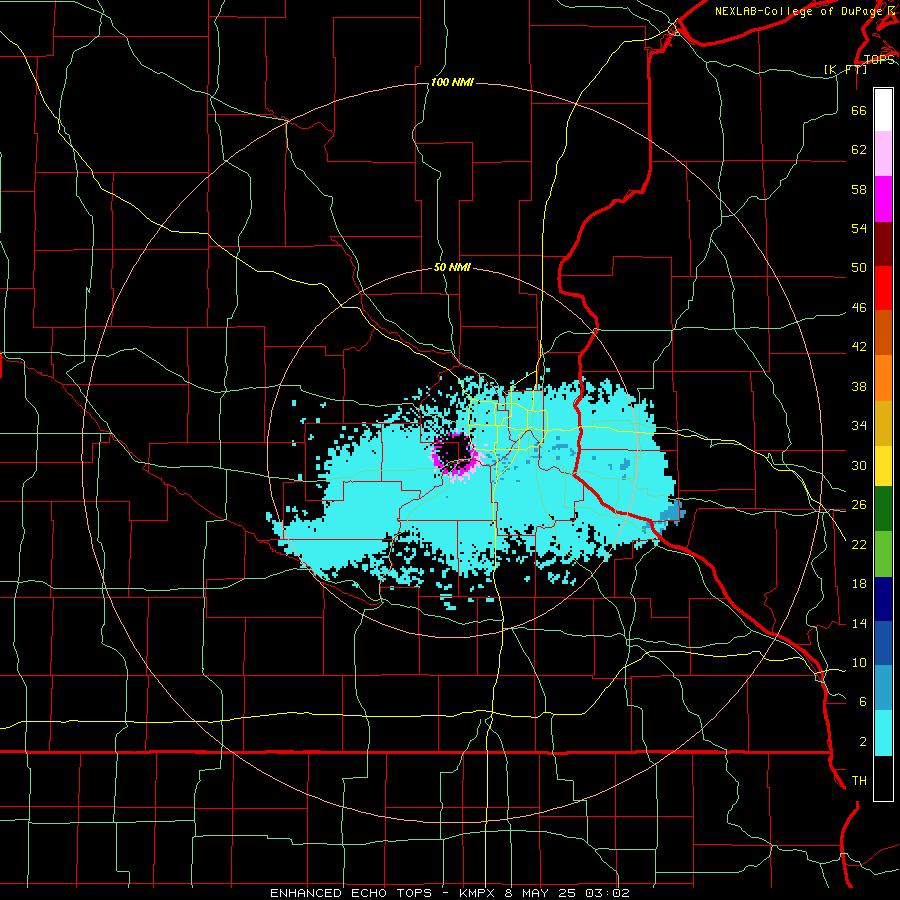This screenshot has height=900, width=900.
Task: Click the gold swatch between 34 and 38
Action: [x=883, y=423]
